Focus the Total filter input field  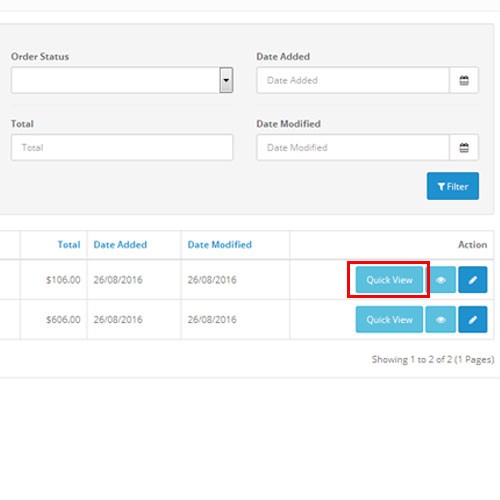pos(122,148)
